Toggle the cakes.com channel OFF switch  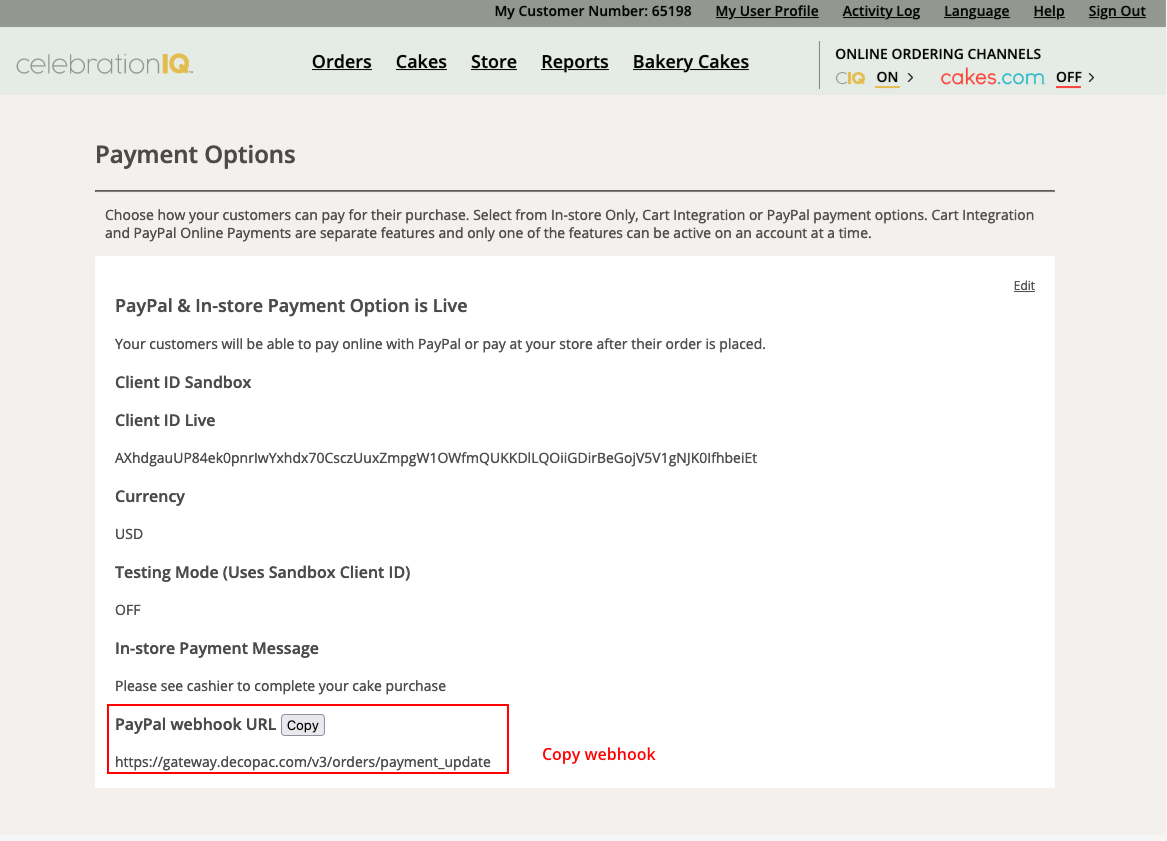tap(1068, 78)
